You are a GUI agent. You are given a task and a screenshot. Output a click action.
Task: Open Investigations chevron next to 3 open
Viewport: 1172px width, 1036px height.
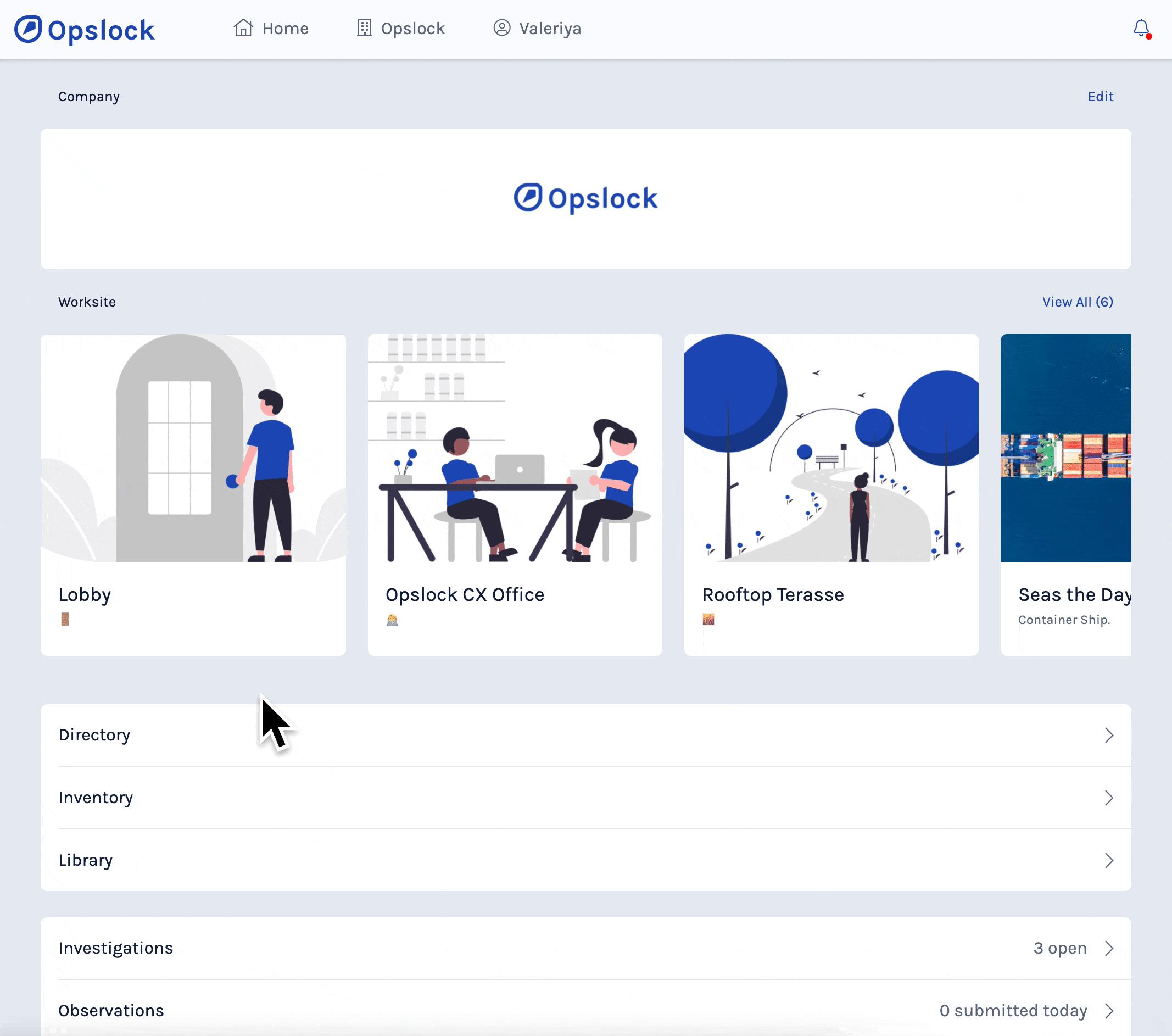[x=1108, y=948]
